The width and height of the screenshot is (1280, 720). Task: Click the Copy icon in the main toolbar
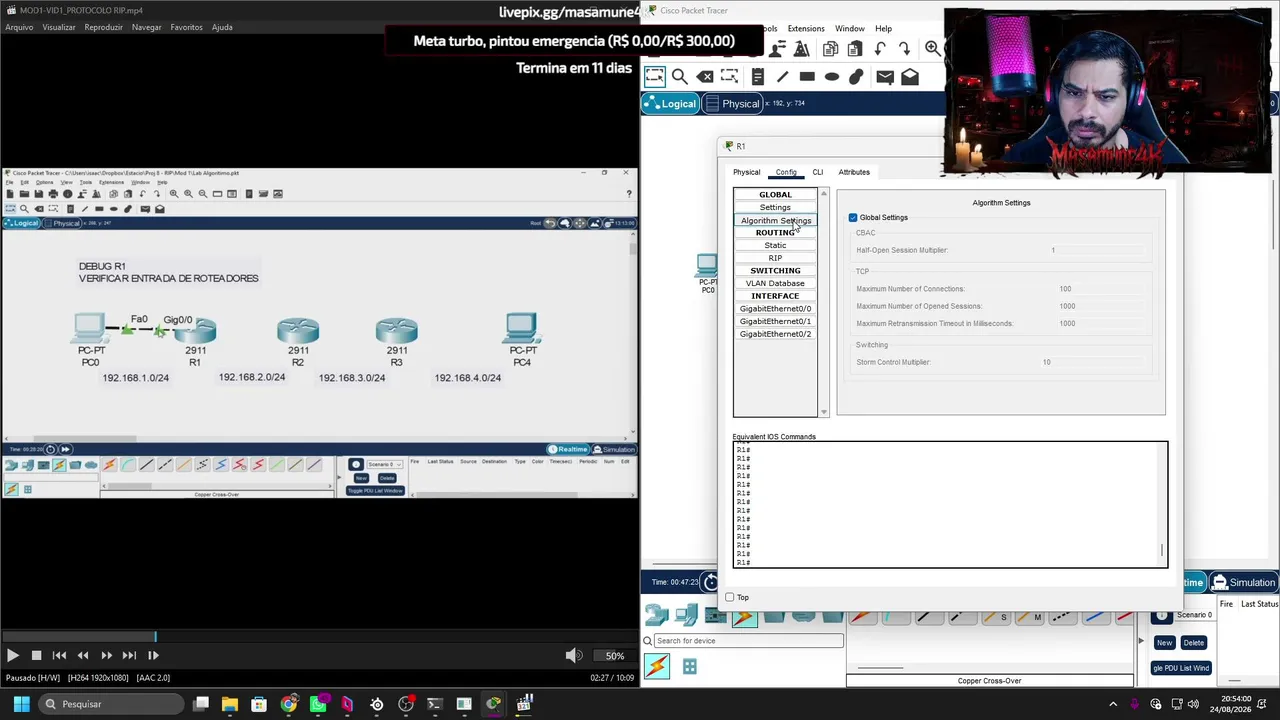click(830, 48)
